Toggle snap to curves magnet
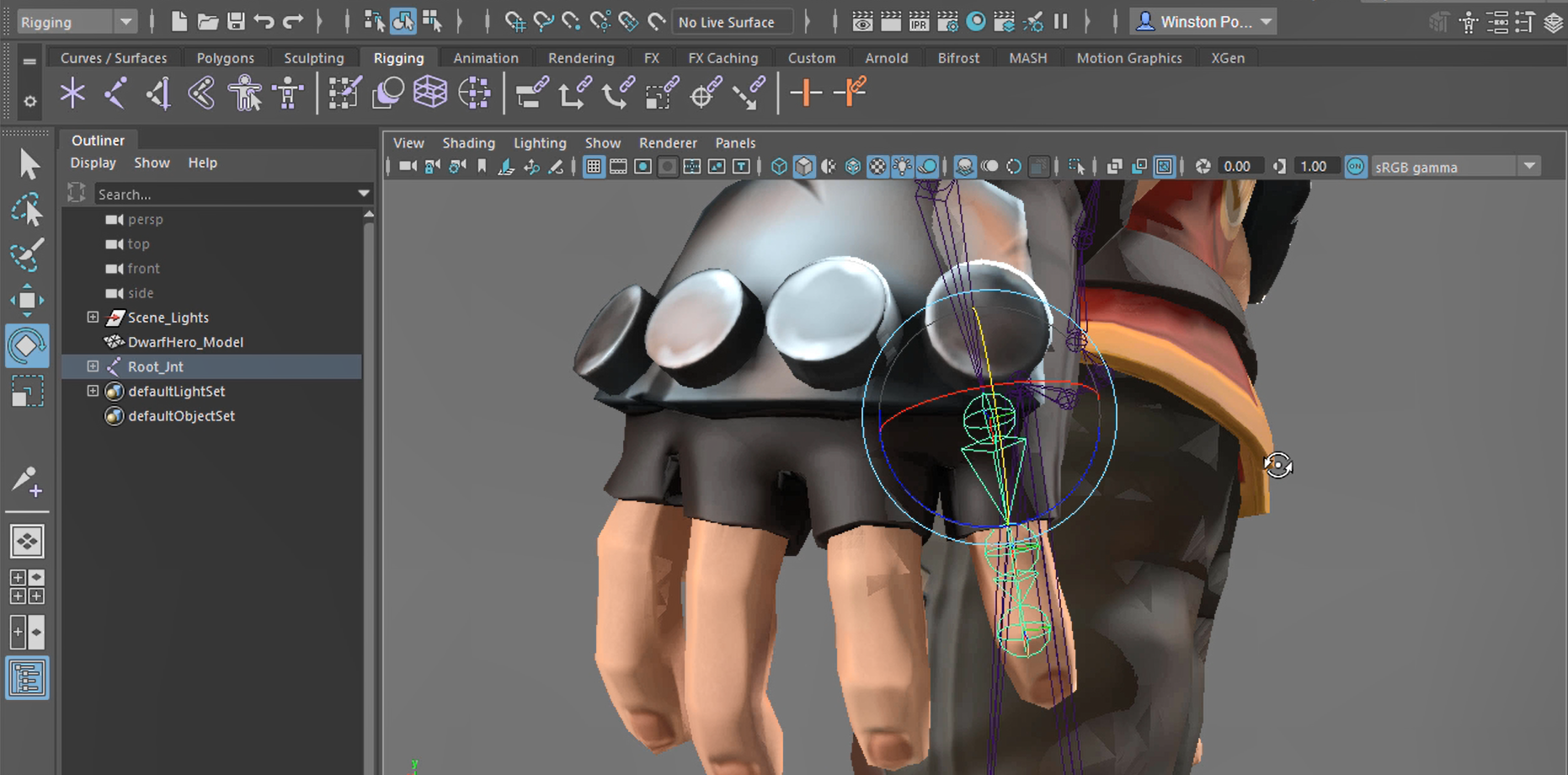Screen dimensions: 1568x775 543,21
